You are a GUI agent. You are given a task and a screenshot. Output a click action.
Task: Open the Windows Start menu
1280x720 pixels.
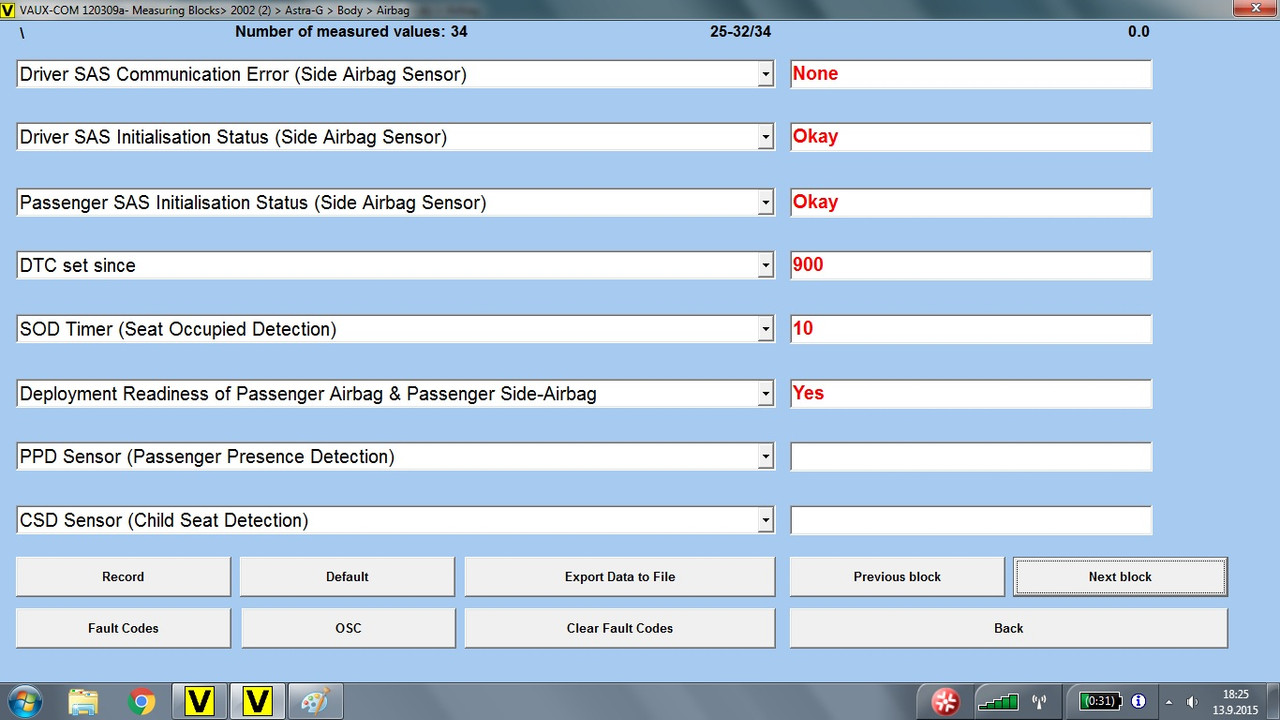[x=23, y=702]
